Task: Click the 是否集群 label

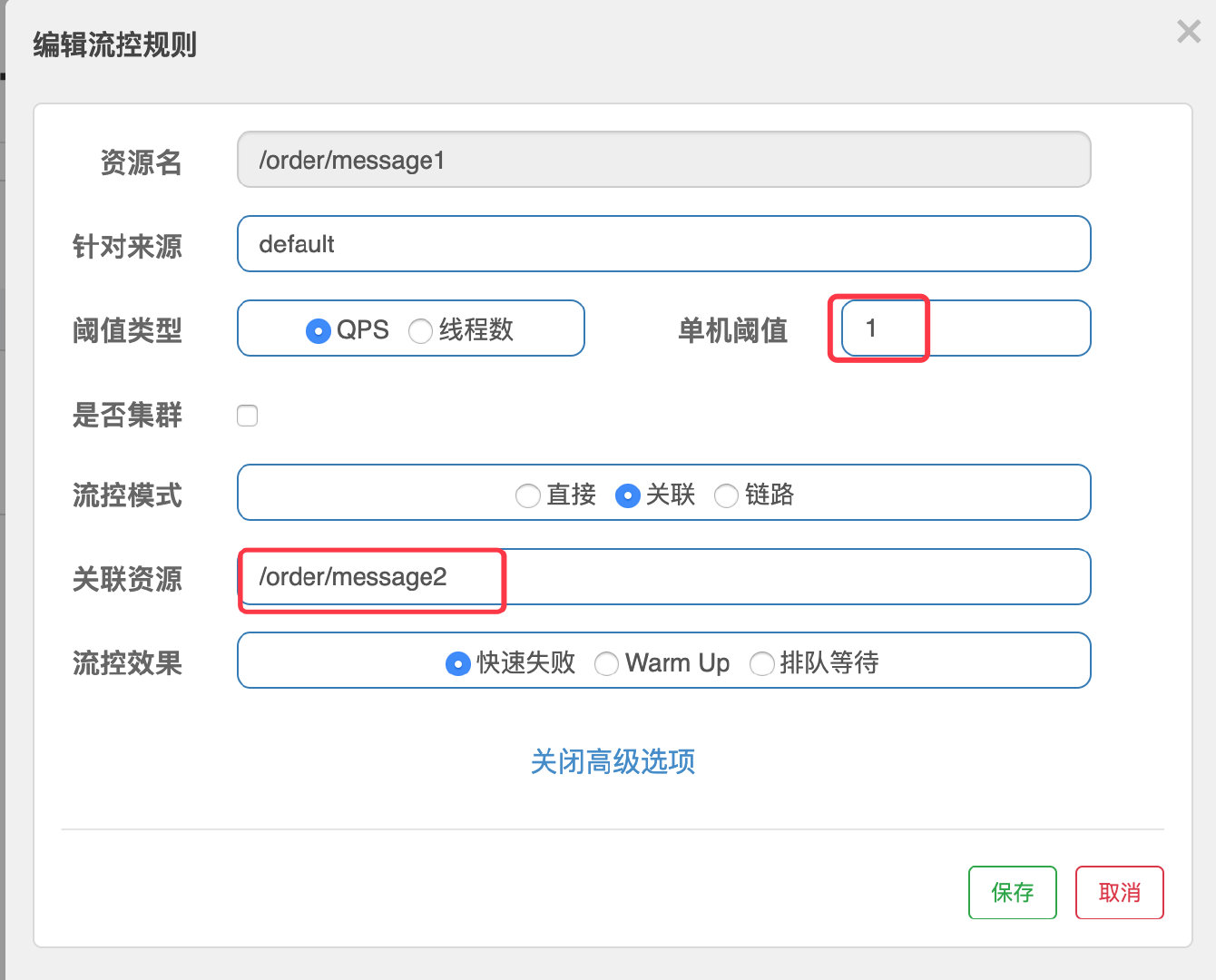Action: [x=128, y=415]
